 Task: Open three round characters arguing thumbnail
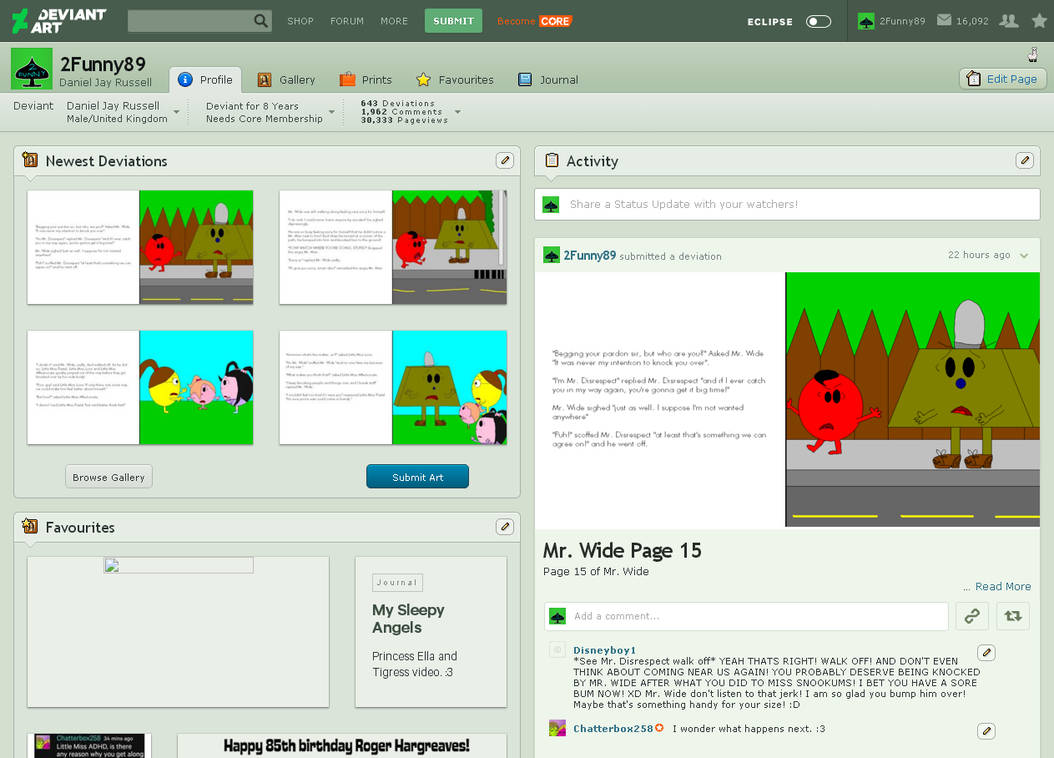[140, 387]
